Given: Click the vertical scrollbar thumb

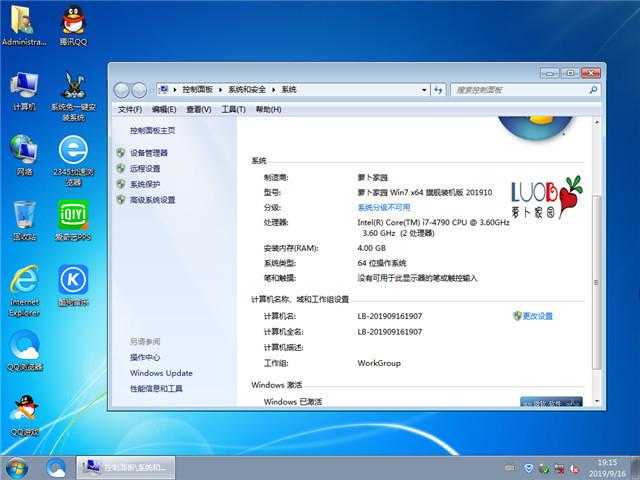Looking at the screenshot, I should point(597,282).
